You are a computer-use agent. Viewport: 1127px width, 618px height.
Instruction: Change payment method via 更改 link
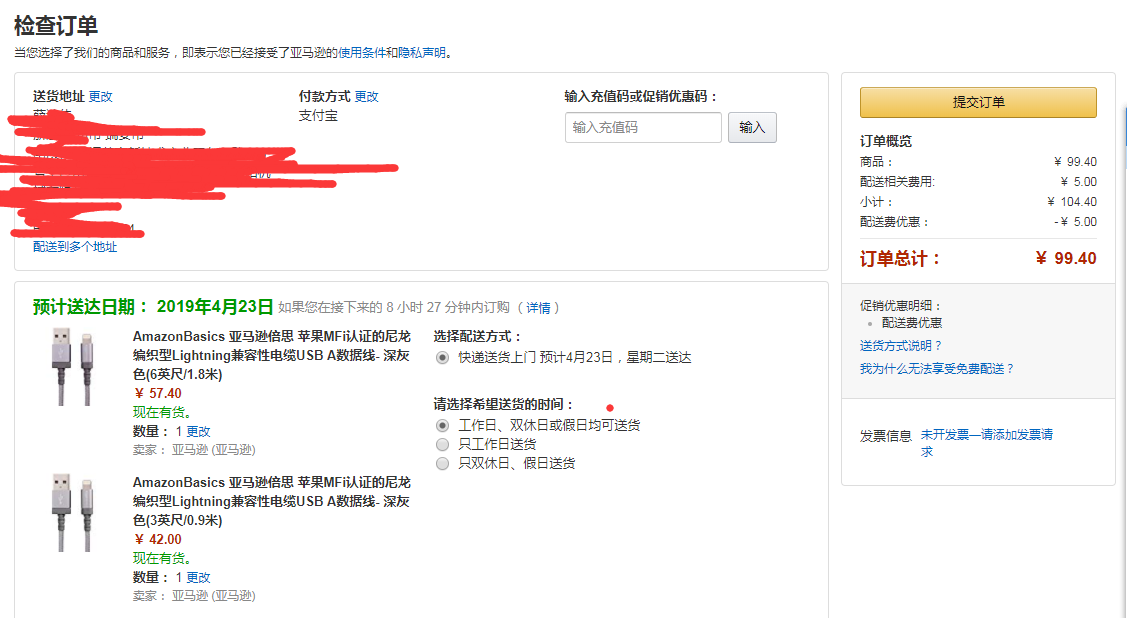click(367, 96)
